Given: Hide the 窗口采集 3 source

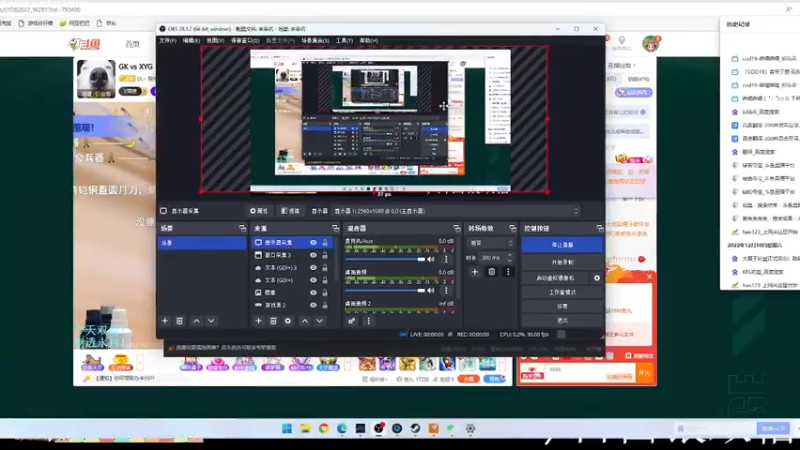Looking at the screenshot, I should 313,255.
